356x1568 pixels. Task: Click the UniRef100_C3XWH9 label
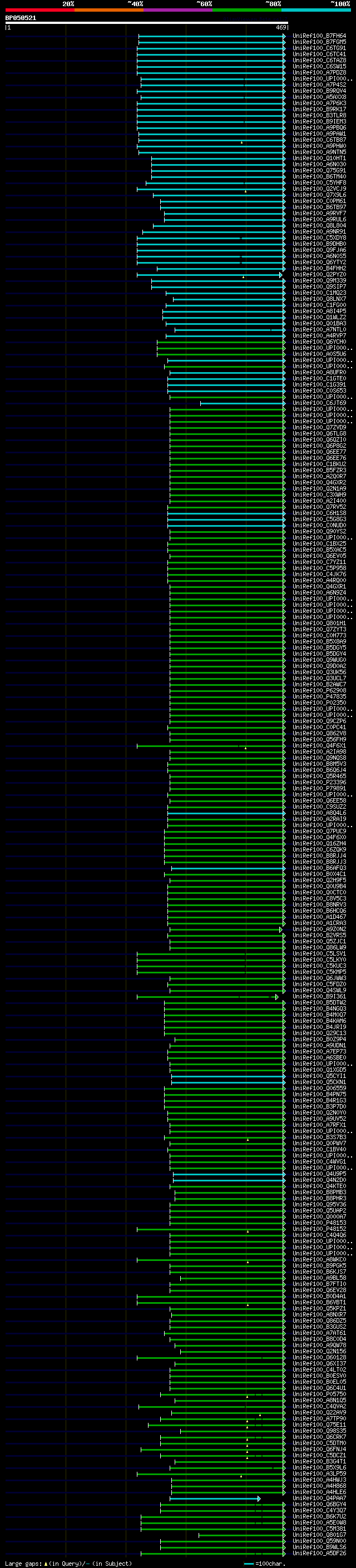click(319, 494)
